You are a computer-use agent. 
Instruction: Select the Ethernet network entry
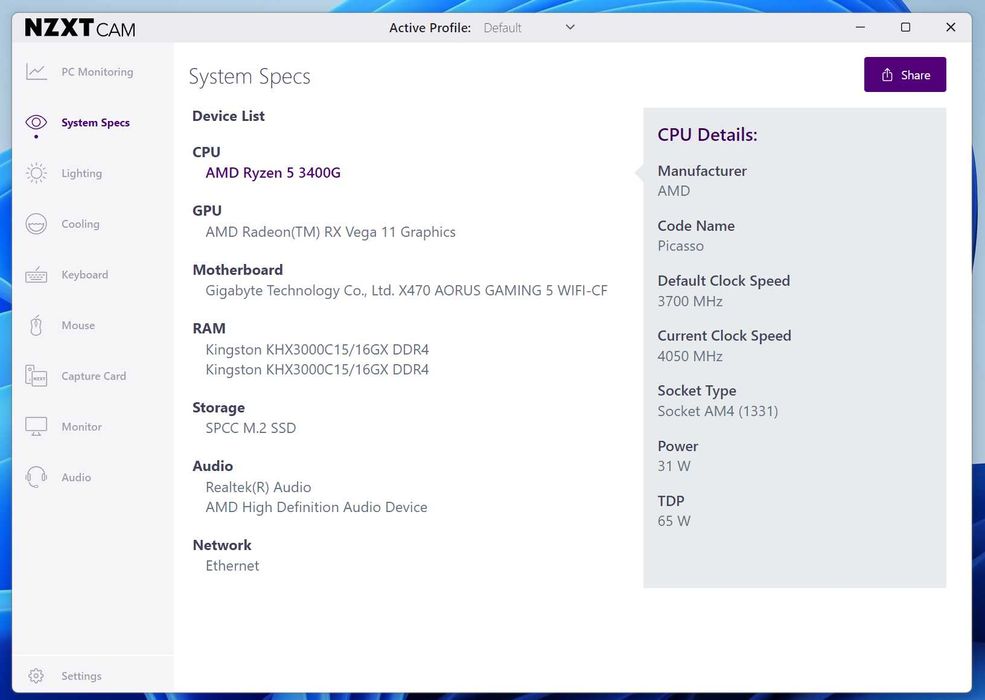tap(232, 566)
